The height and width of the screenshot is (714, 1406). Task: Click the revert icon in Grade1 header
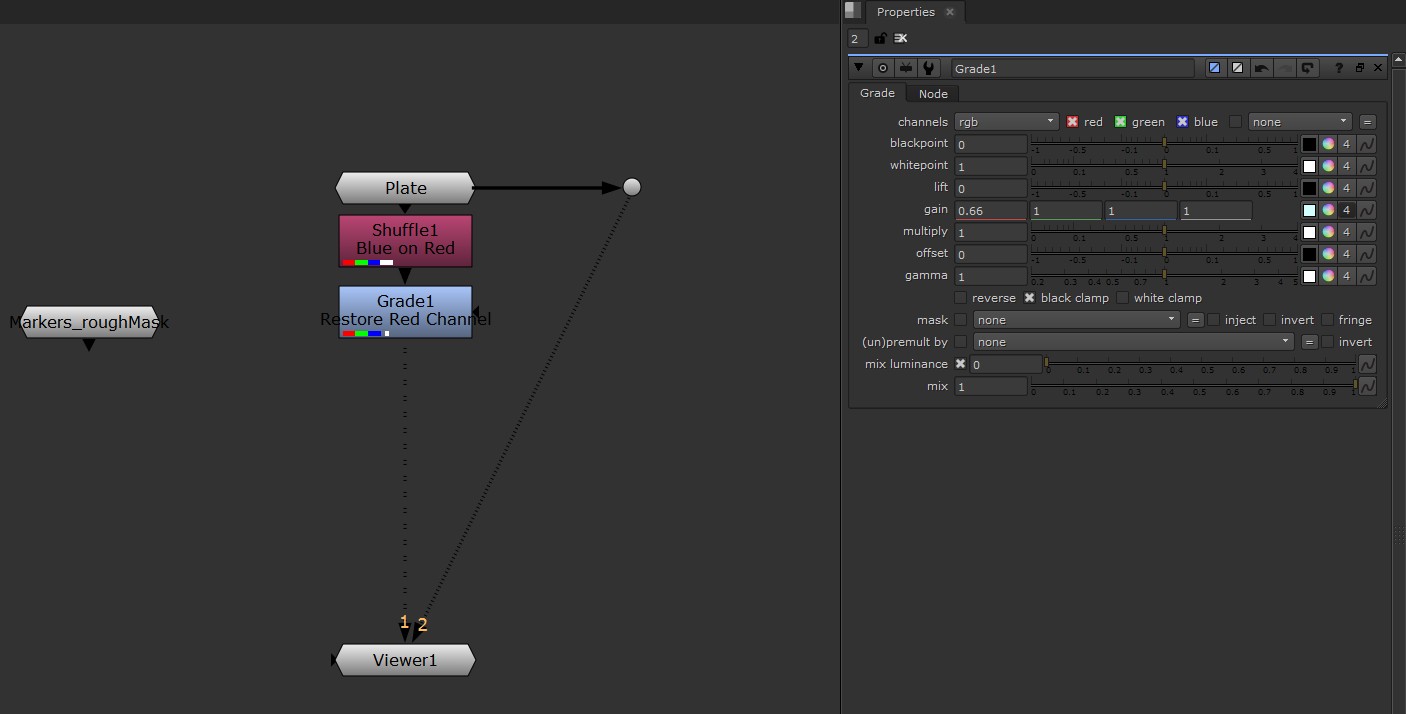[1308, 68]
